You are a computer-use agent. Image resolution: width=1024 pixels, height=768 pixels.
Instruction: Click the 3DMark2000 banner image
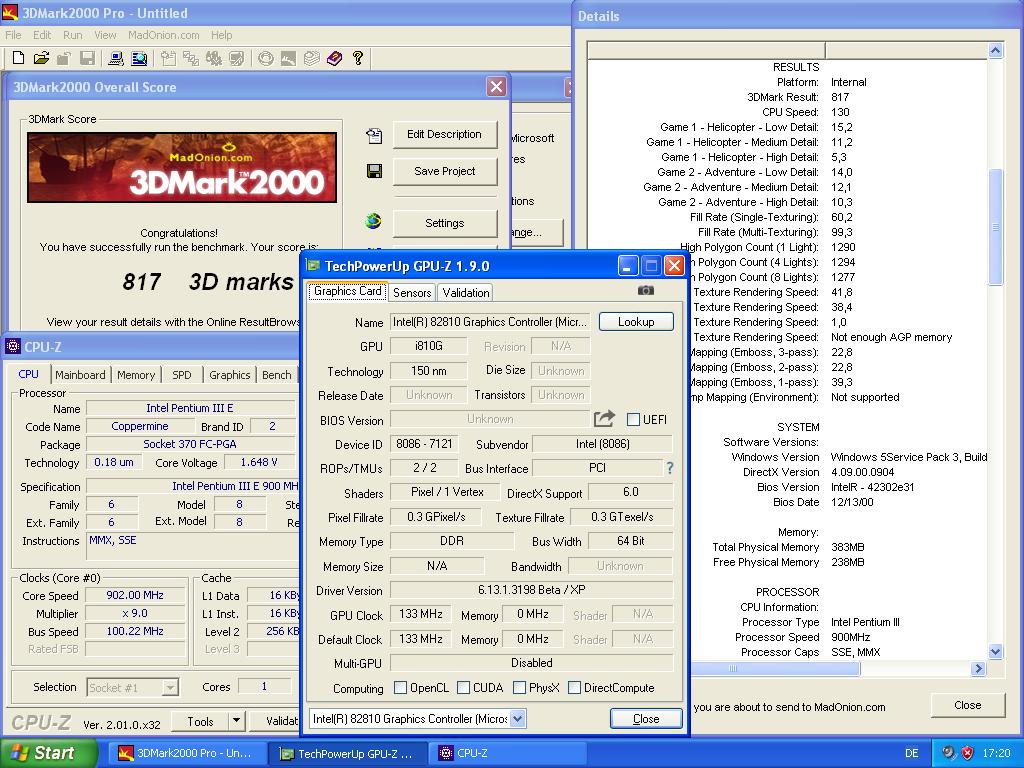[x=182, y=167]
